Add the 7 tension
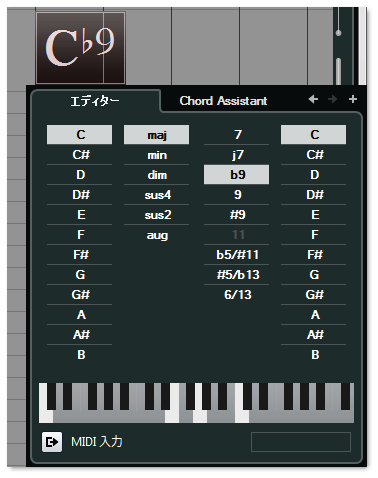The height and width of the screenshot is (478, 378). coord(236,135)
